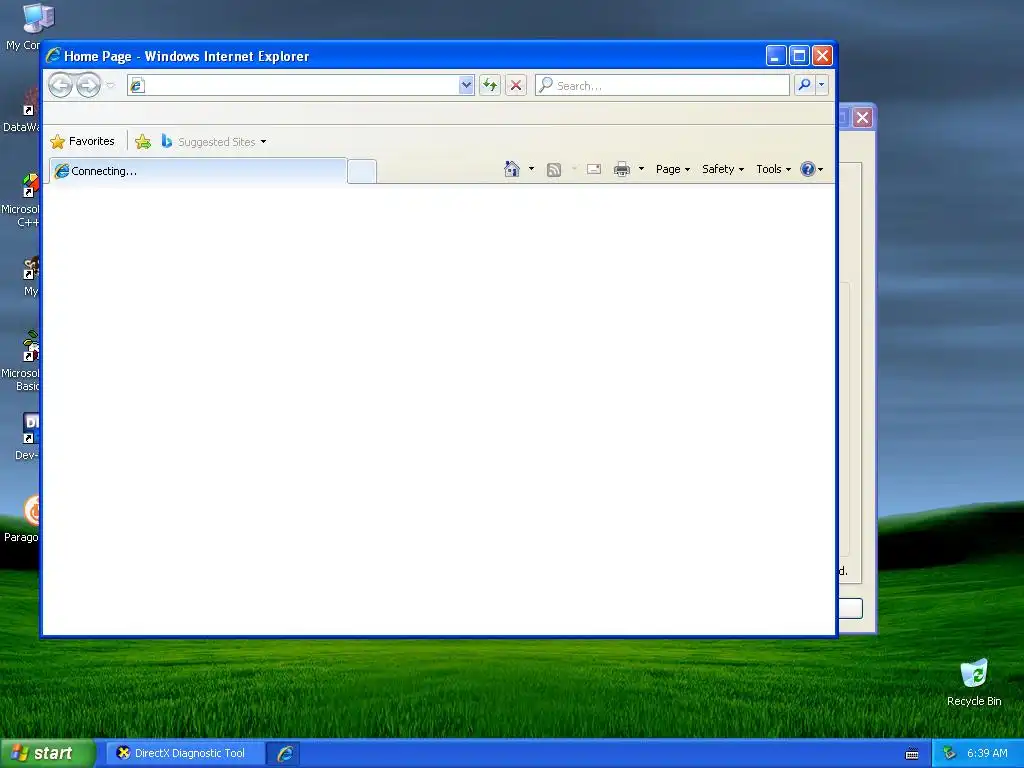The height and width of the screenshot is (768, 1024).
Task: Click the IE icon in the title bar
Action: (x=53, y=56)
